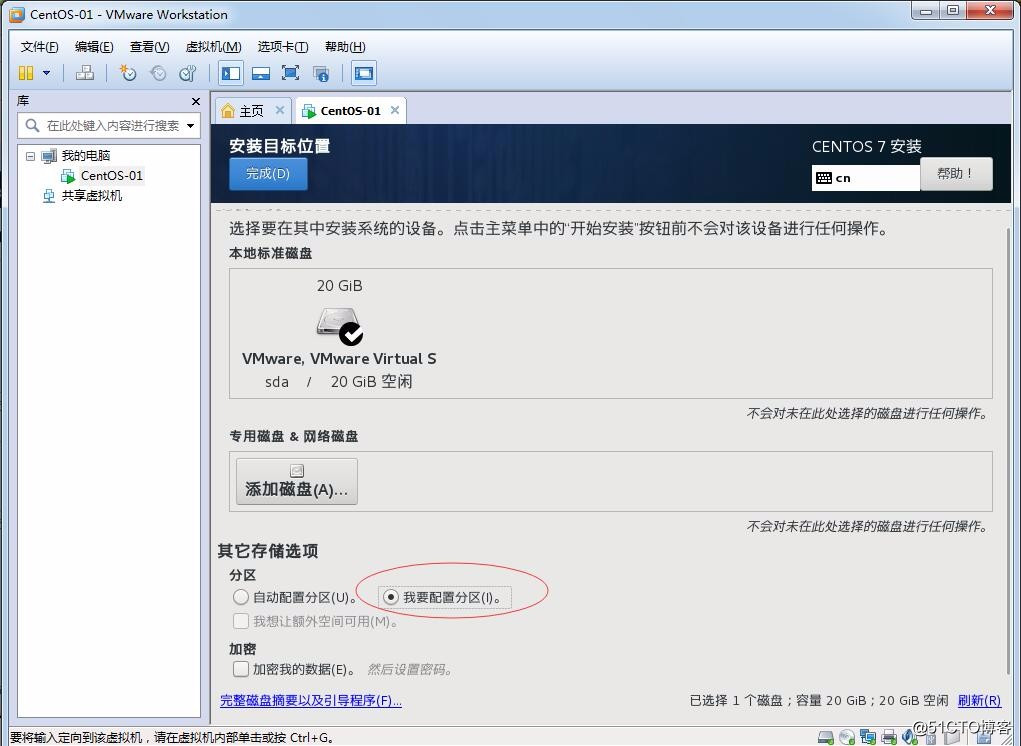Open the 文件(F) menu
This screenshot has height=746, width=1021.
click(x=39, y=47)
